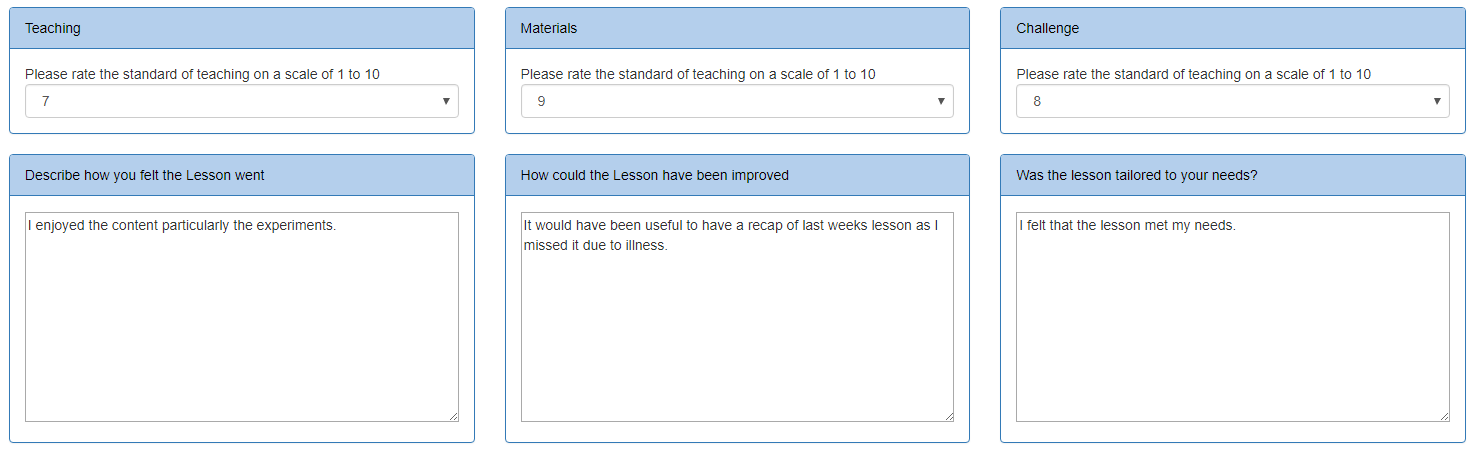Open the Teaching rating dropdown showing 7

coord(242,101)
